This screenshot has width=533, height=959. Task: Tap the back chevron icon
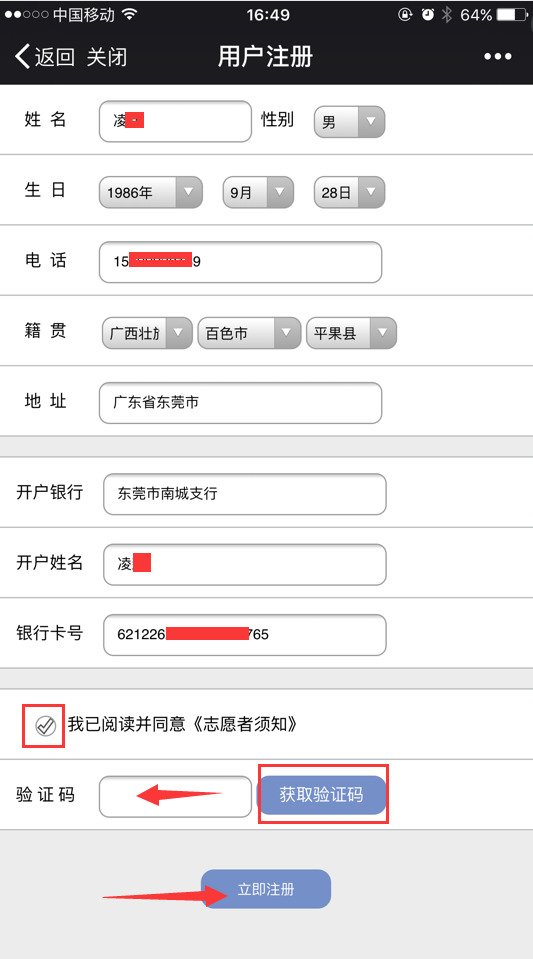(x=22, y=57)
